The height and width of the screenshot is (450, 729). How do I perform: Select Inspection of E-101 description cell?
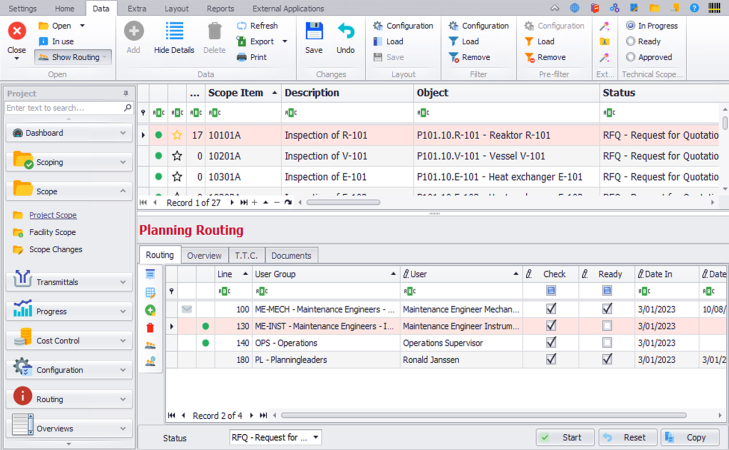point(347,177)
